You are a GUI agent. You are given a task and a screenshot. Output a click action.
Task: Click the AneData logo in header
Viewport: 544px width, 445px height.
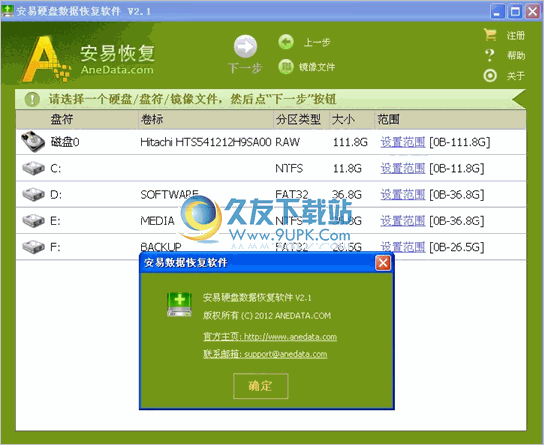point(88,58)
